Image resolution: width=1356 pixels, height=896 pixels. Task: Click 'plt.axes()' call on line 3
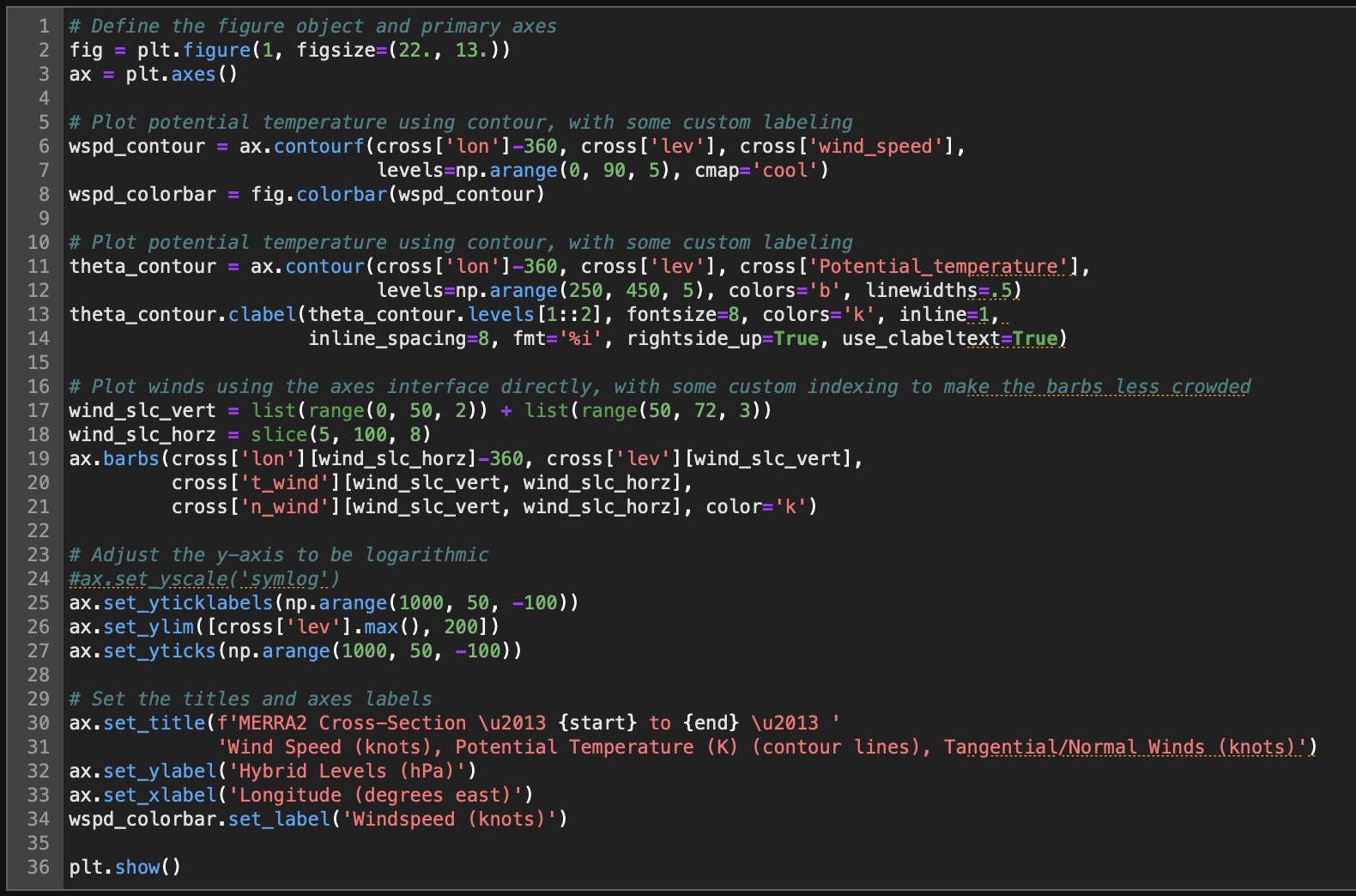pos(182,74)
